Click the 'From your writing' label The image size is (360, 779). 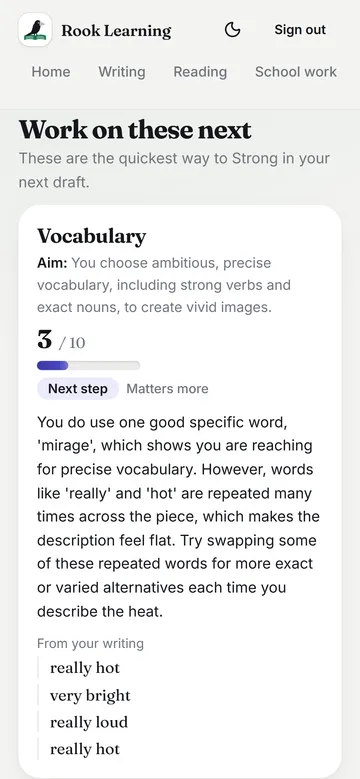pyautogui.click(x=90, y=644)
